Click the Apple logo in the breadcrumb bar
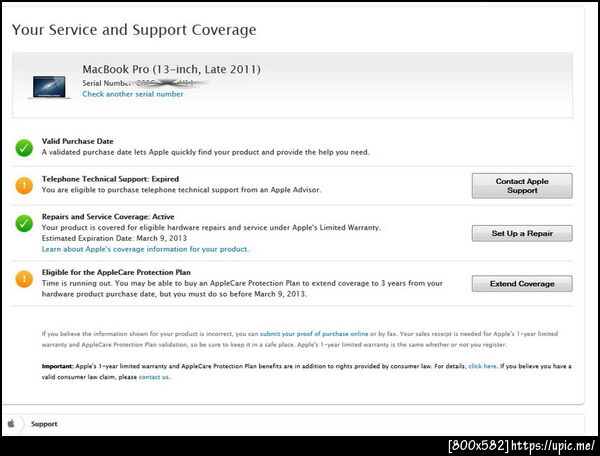 coord(11,423)
